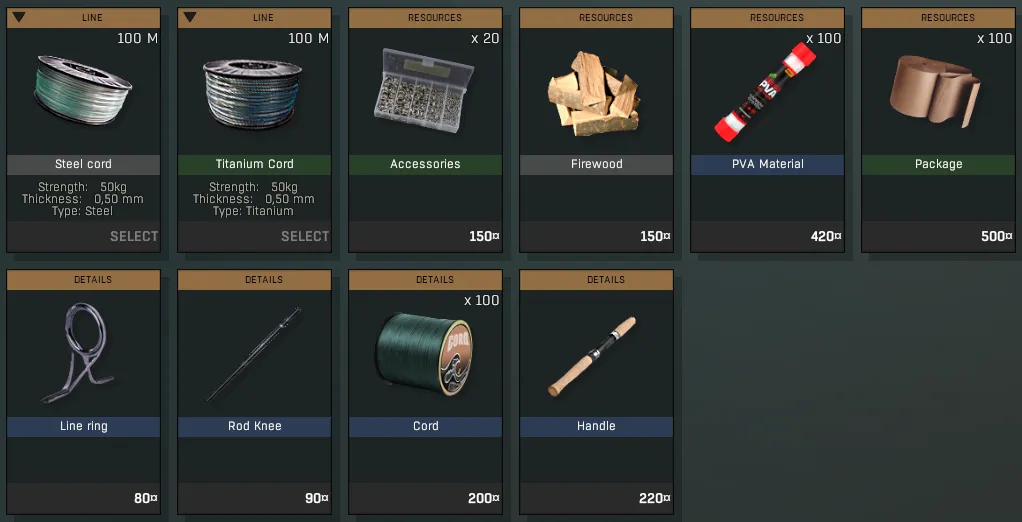Click the Line ring DETAILS header

[x=83, y=280]
